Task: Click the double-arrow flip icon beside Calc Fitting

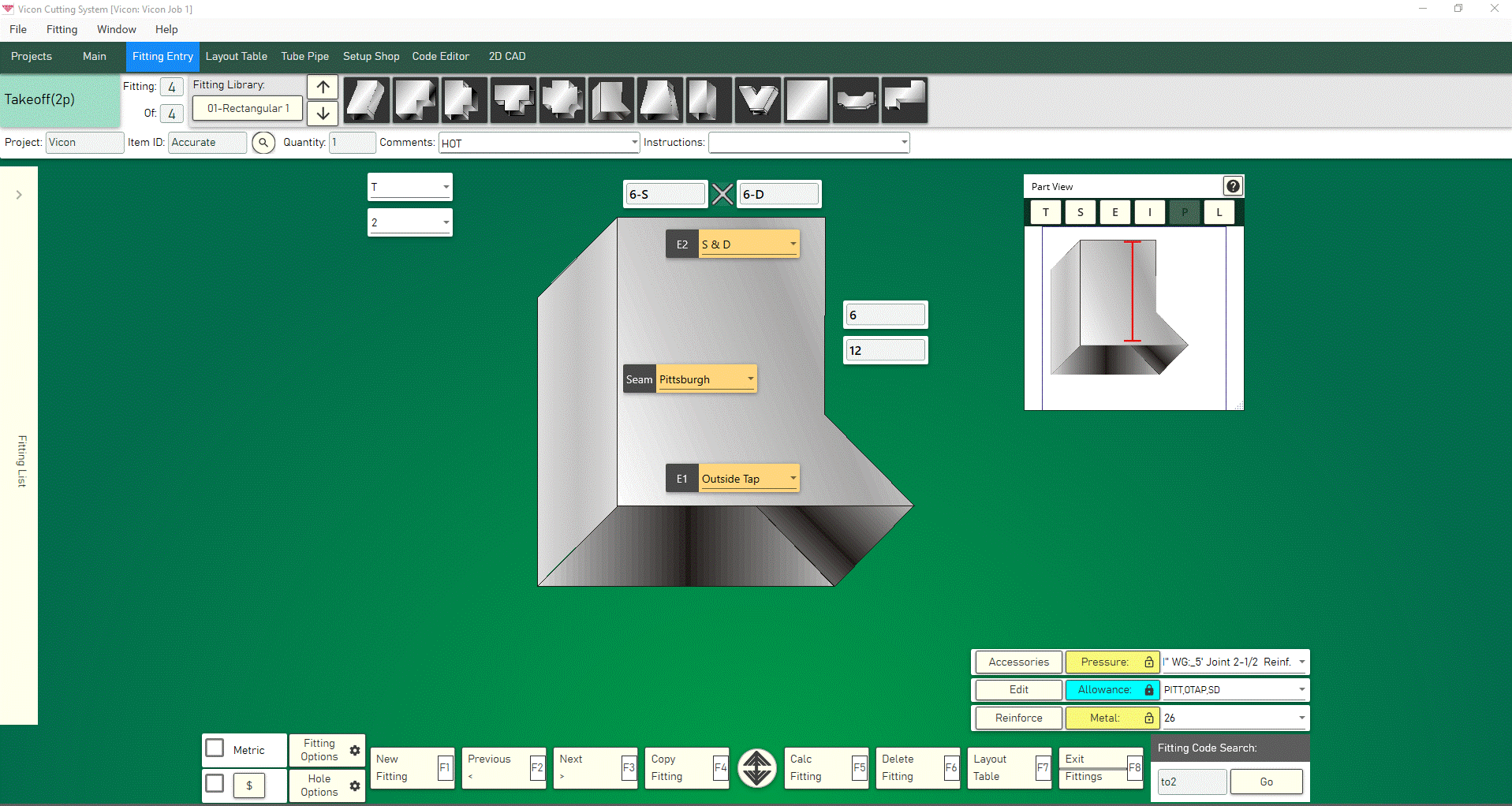Action: coord(756,767)
